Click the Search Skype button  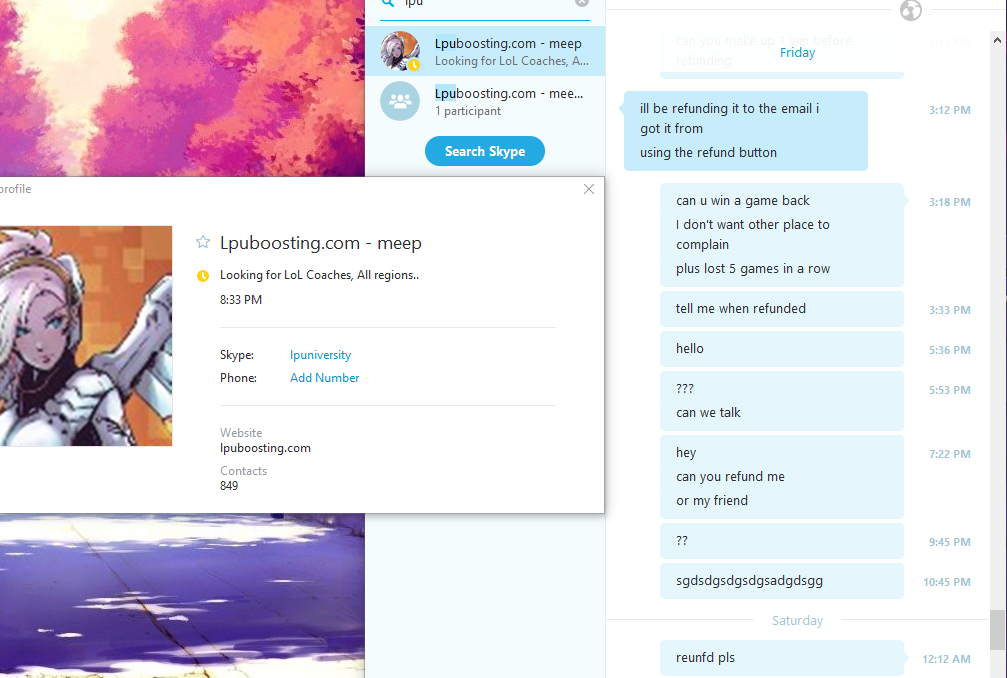[x=485, y=151]
